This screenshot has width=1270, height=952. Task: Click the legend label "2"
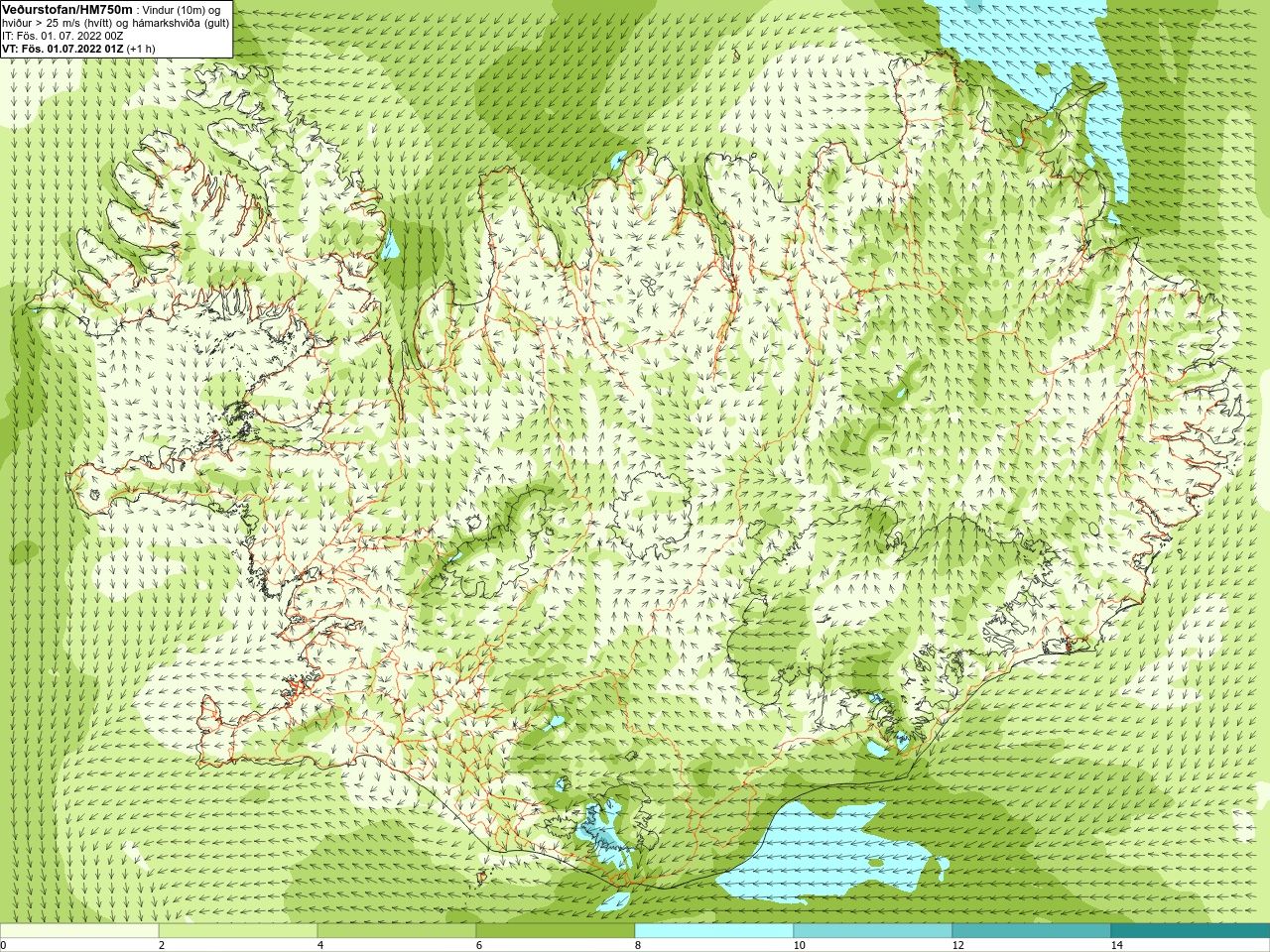tap(161, 945)
